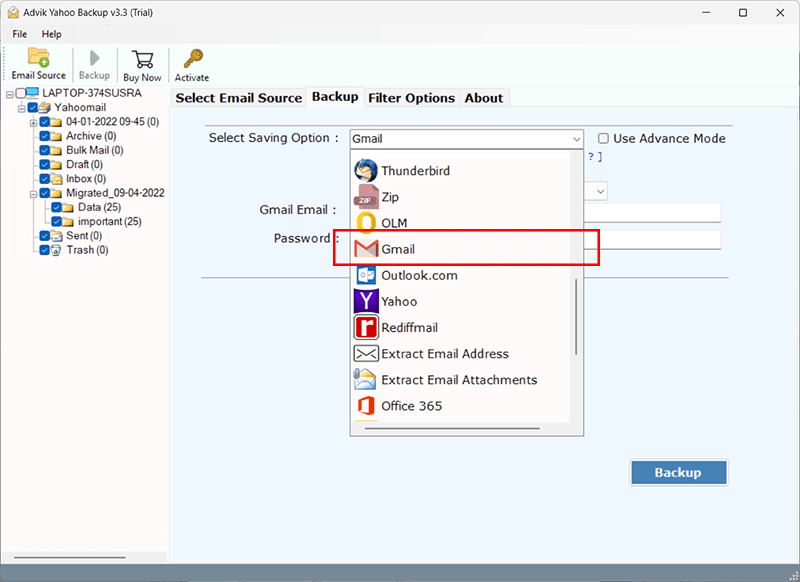This screenshot has height=582, width=800.
Task: Open the File menu
Action: tap(20, 34)
